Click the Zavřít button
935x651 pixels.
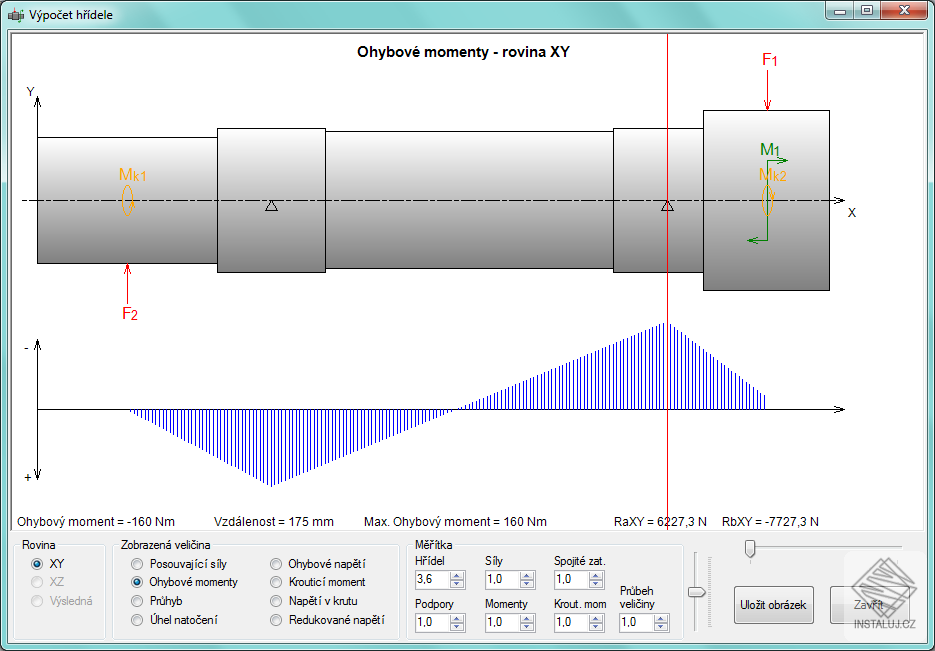(868, 605)
